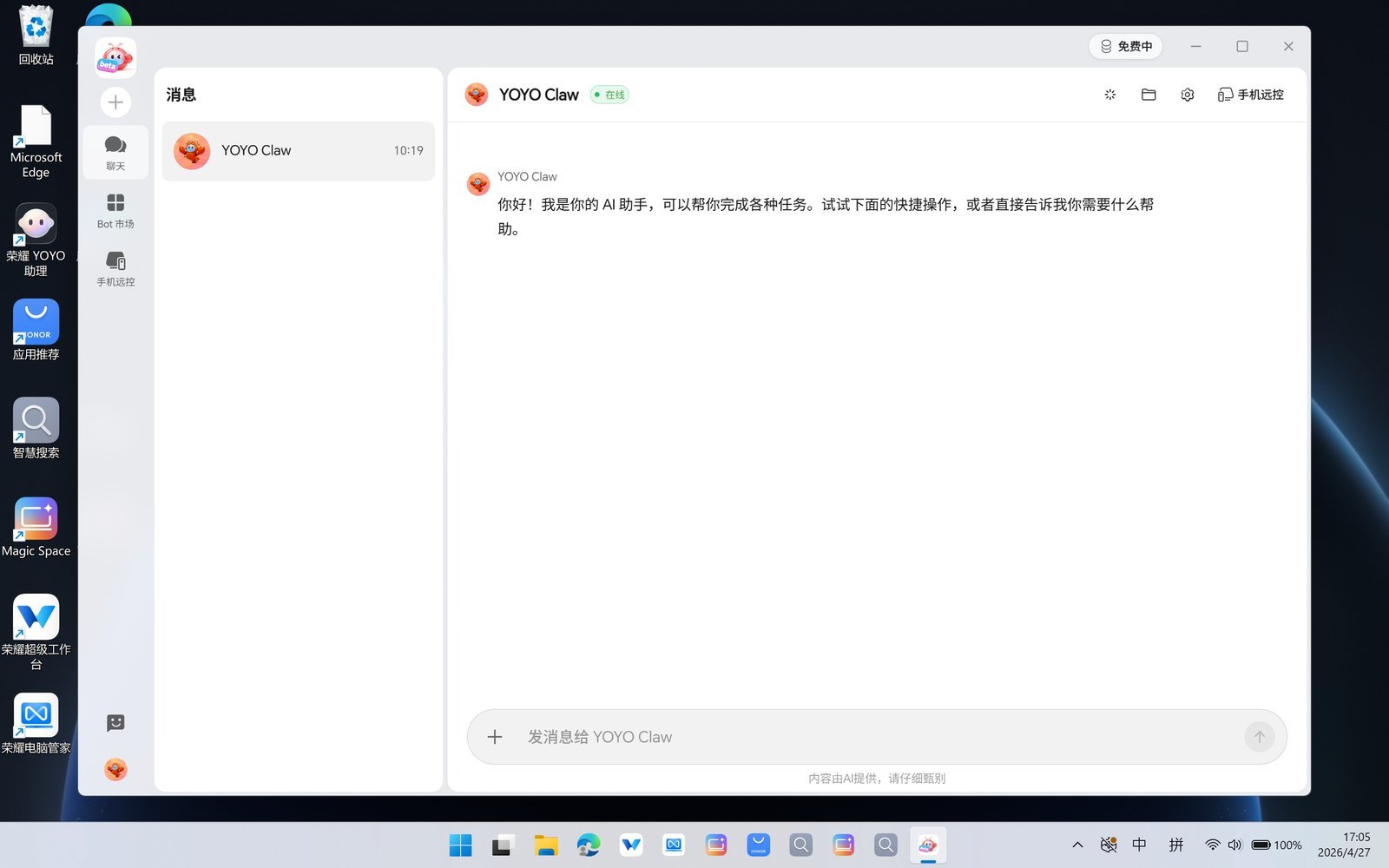
Task: Focus the 发消息给 YOYO Claw input field
Action: (877, 737)
